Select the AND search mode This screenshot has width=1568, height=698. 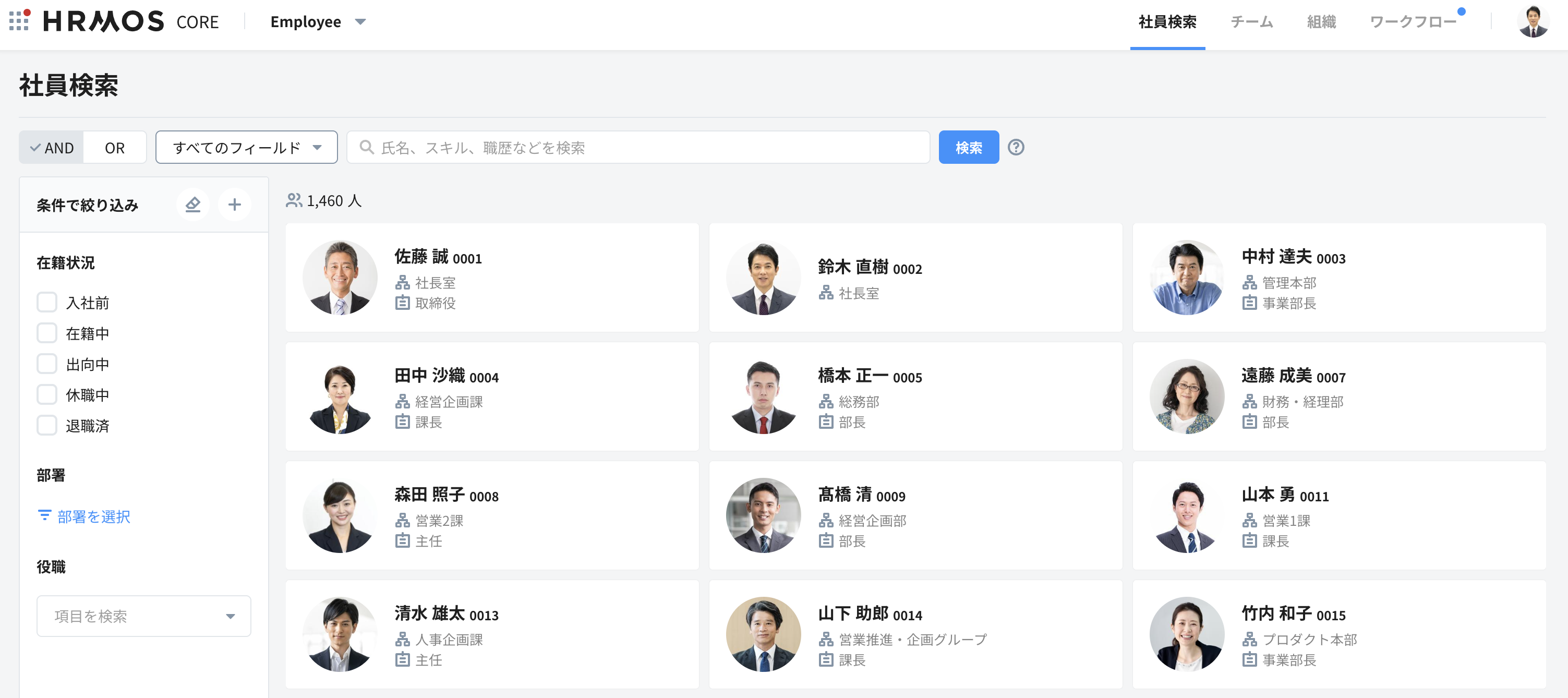52,147
